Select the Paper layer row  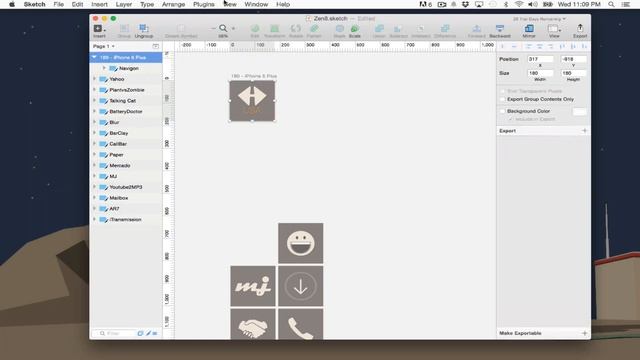click(x=126, y=155)
